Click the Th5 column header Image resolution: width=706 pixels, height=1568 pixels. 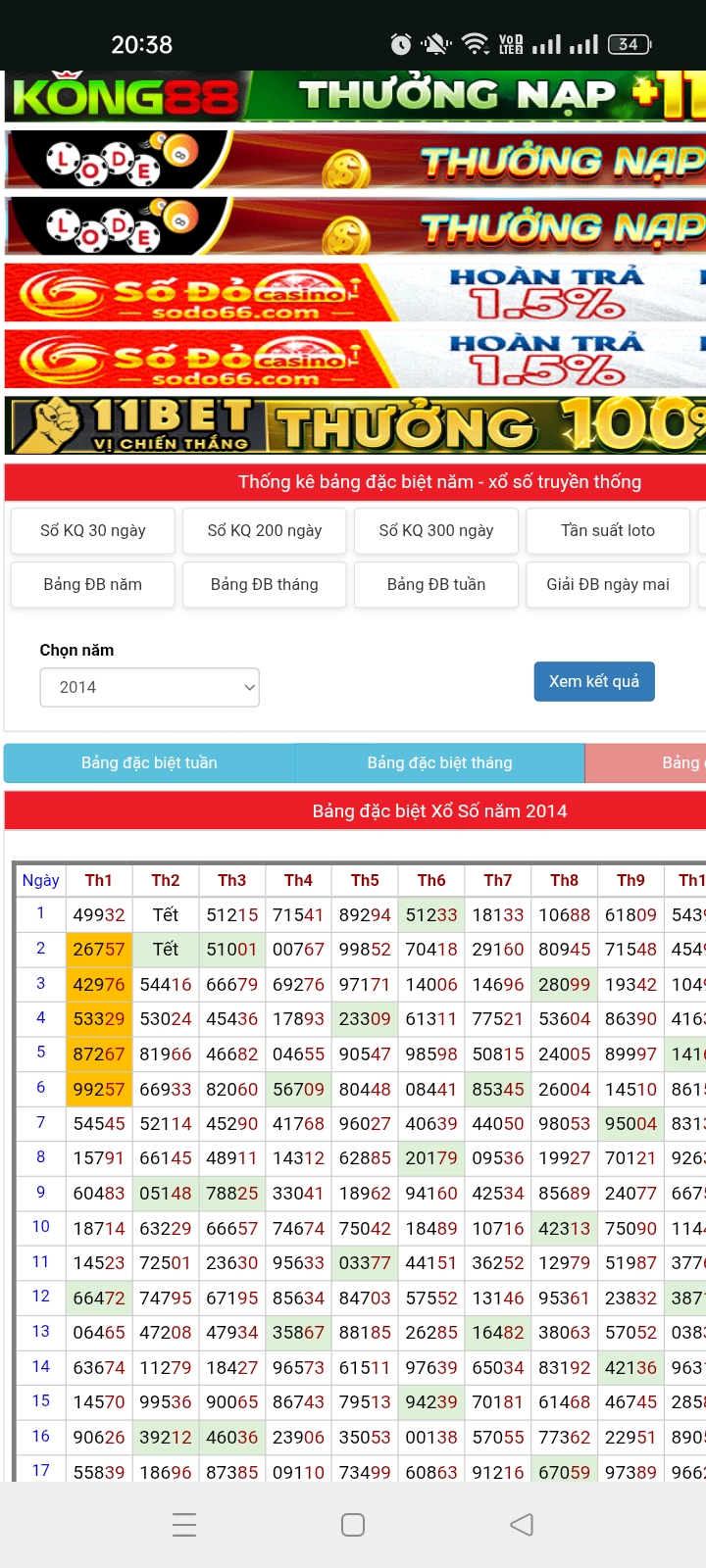(365, 880)
